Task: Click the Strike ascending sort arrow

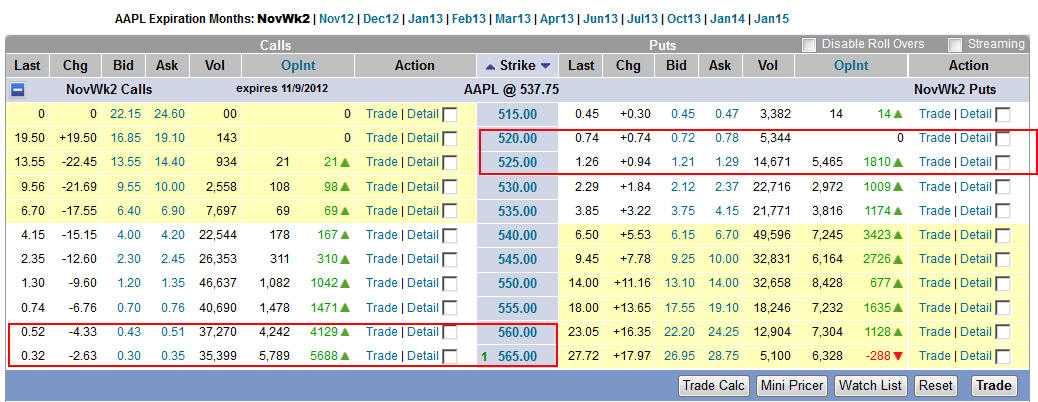Action: pyautogui.click(x=490, y=66)
